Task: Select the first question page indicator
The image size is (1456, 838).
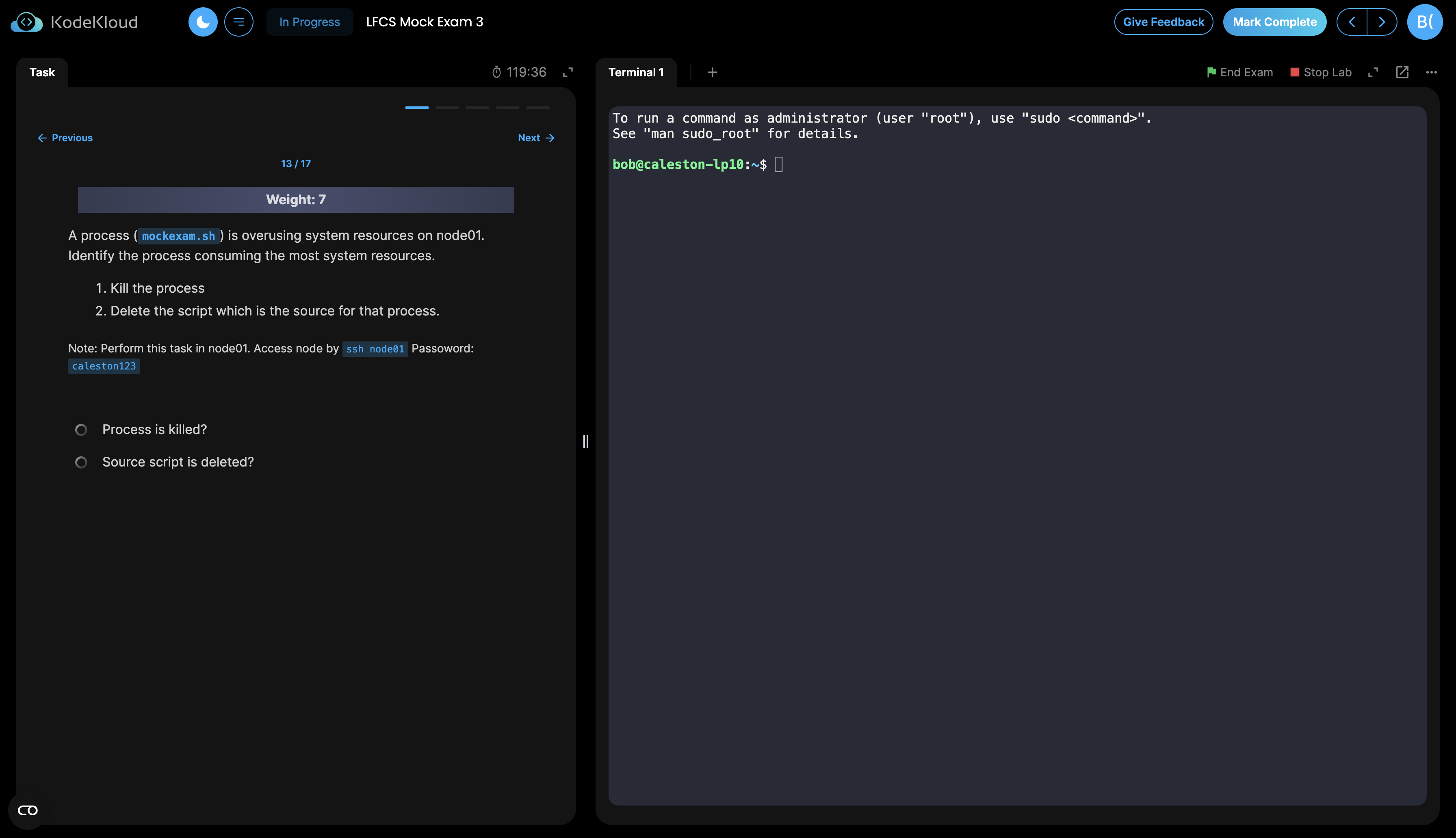Action: (x=417, y=107)
